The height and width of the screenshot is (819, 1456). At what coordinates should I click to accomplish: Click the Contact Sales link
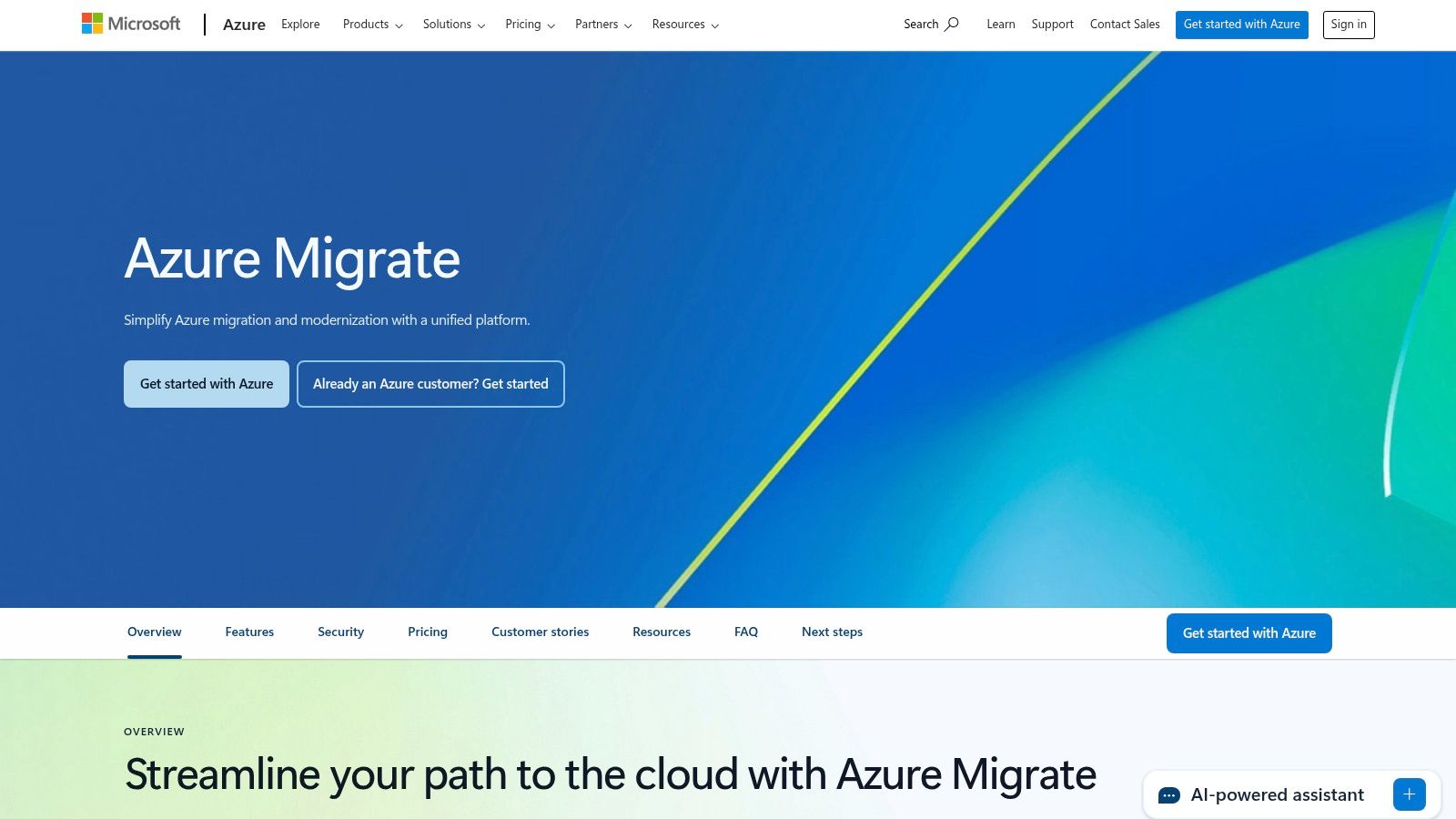coord(1125,25)
